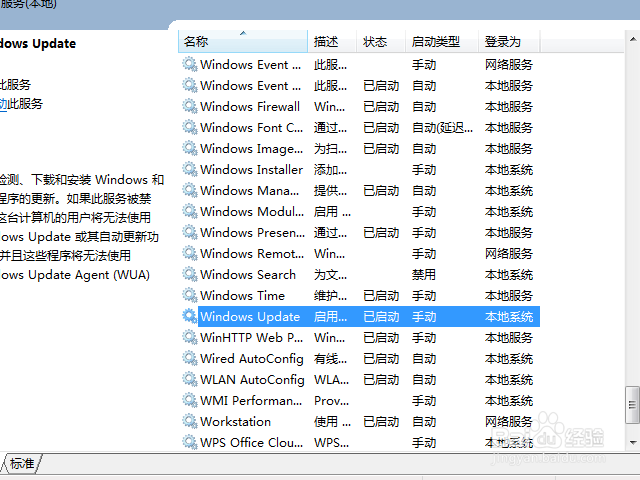Select the Windows Search service name
This screenshot has height=480, width=640.
(x=248, y=275)
